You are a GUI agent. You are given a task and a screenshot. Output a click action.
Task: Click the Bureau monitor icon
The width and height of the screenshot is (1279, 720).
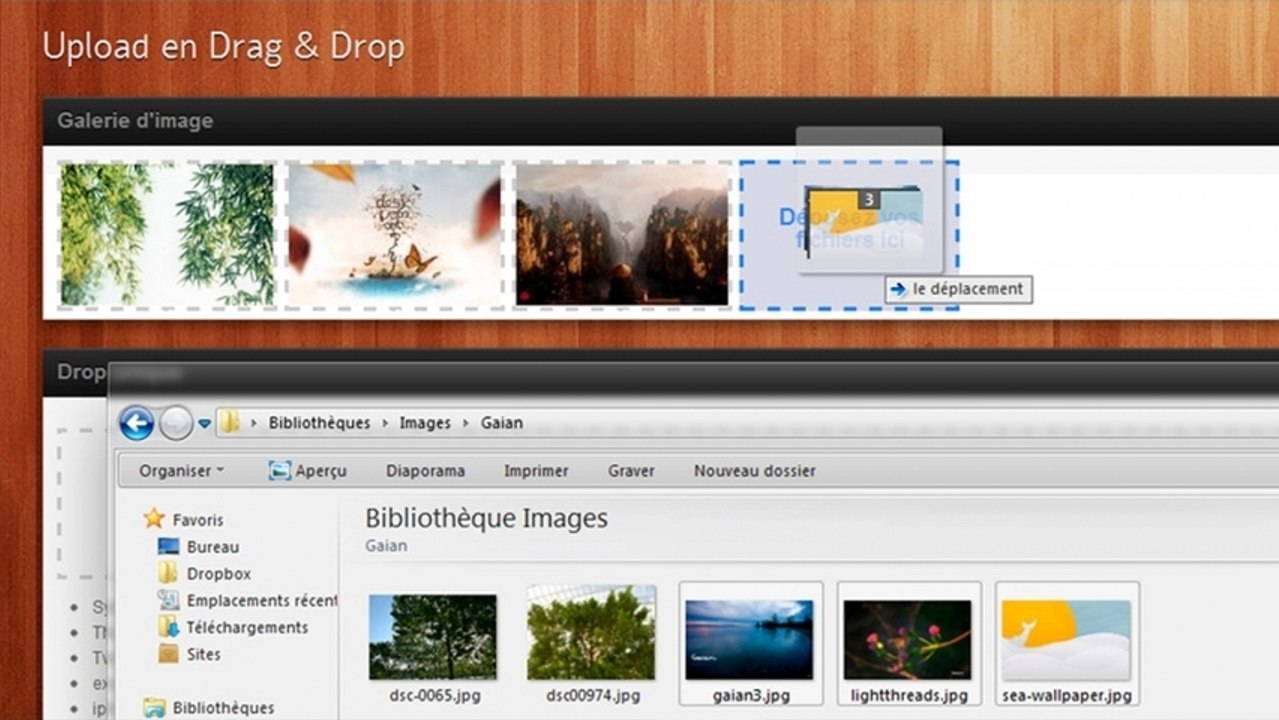point(169,547)
